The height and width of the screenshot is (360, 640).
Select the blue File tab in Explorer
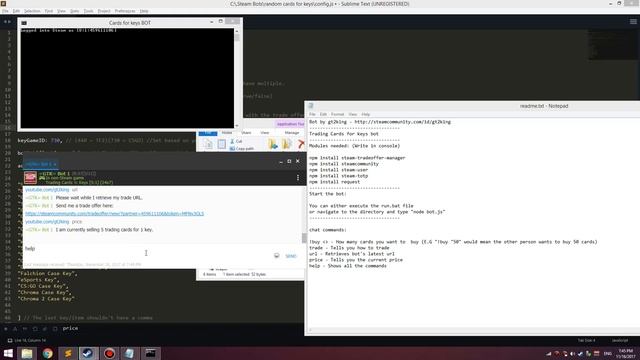(208, 133)
